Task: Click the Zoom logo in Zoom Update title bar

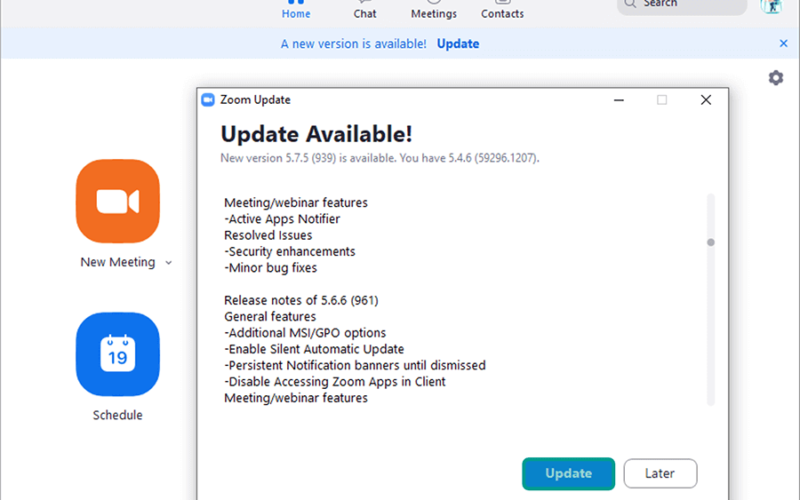Action: click(x=208, y=100)
